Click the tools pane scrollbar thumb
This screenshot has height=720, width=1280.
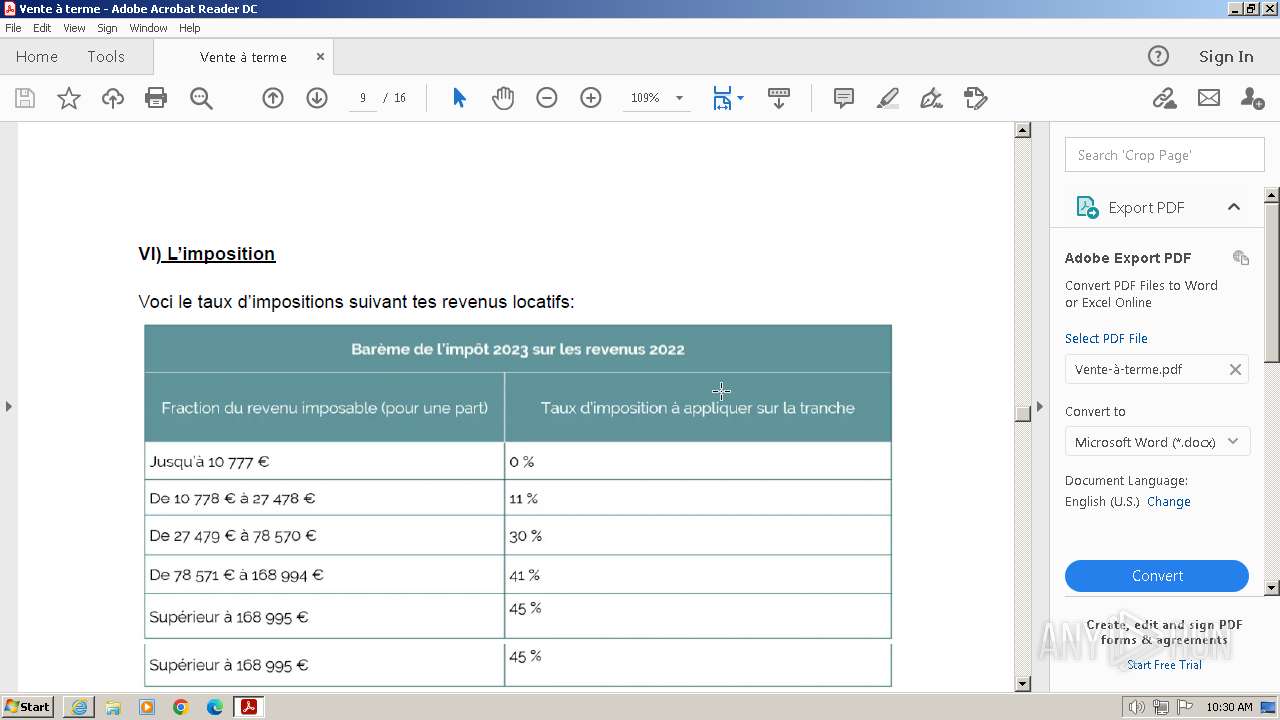coord(1272,283)
